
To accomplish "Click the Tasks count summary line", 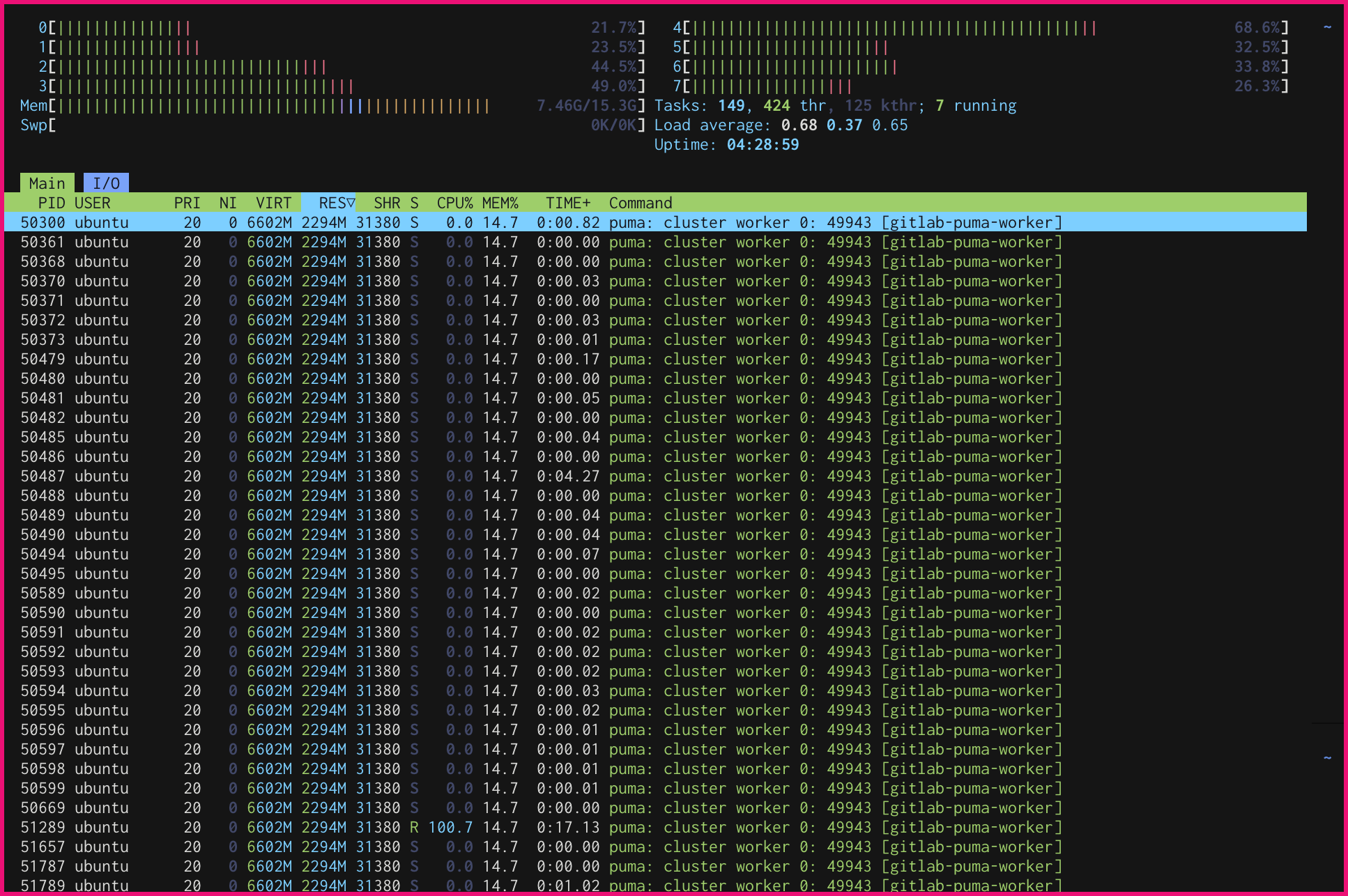I will (x=835, y=105).
